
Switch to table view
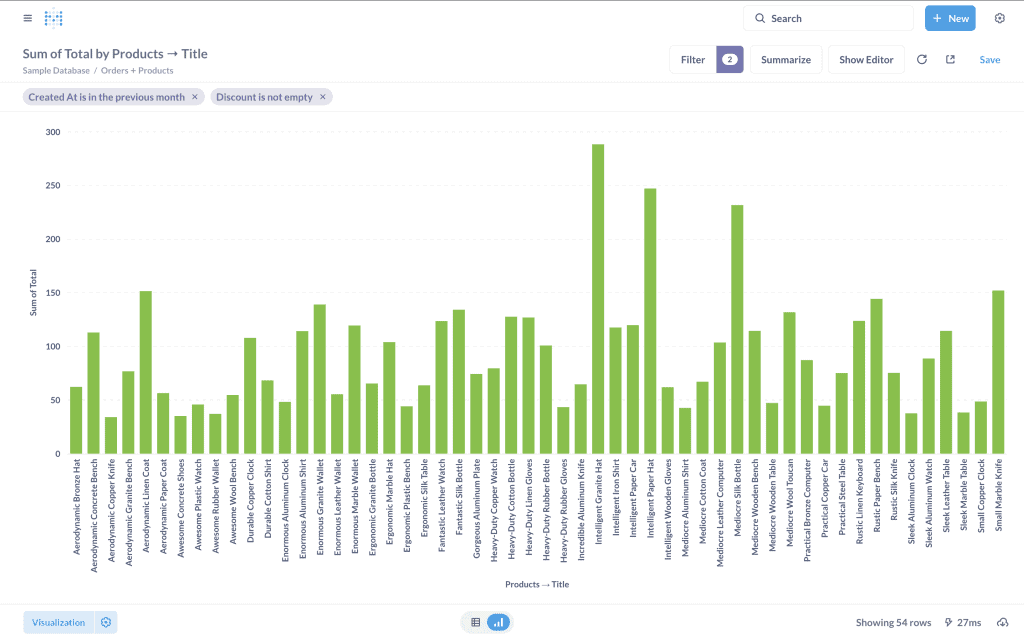point(475,622)
